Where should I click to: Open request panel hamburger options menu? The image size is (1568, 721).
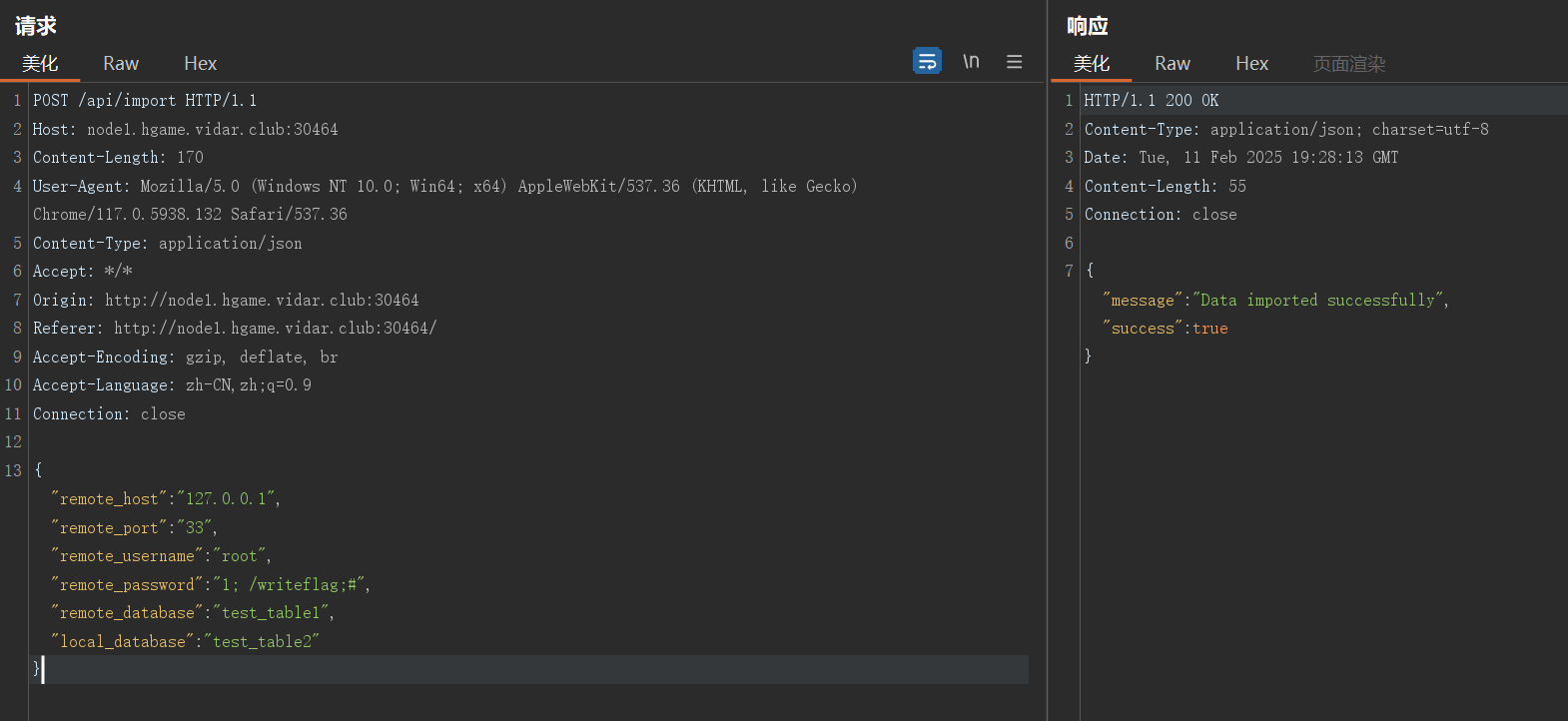click(1014, 62)
